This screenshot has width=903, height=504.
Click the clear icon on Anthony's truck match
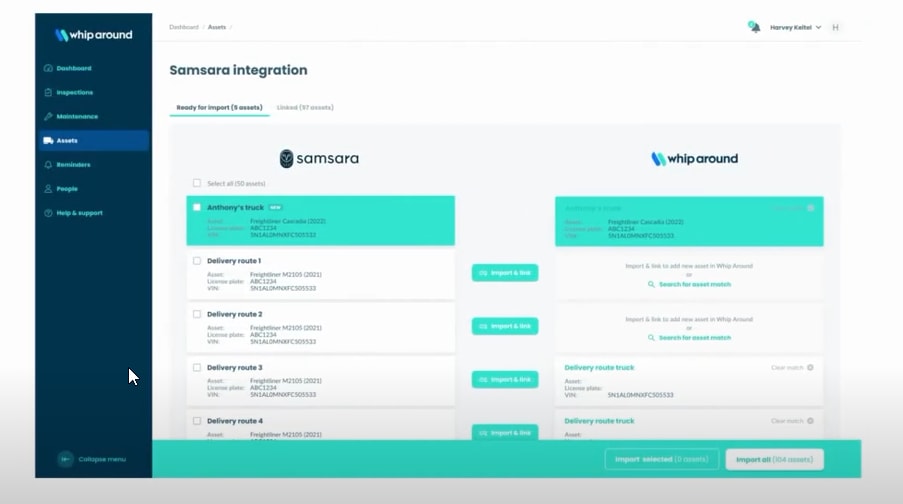tap(811, 208)
